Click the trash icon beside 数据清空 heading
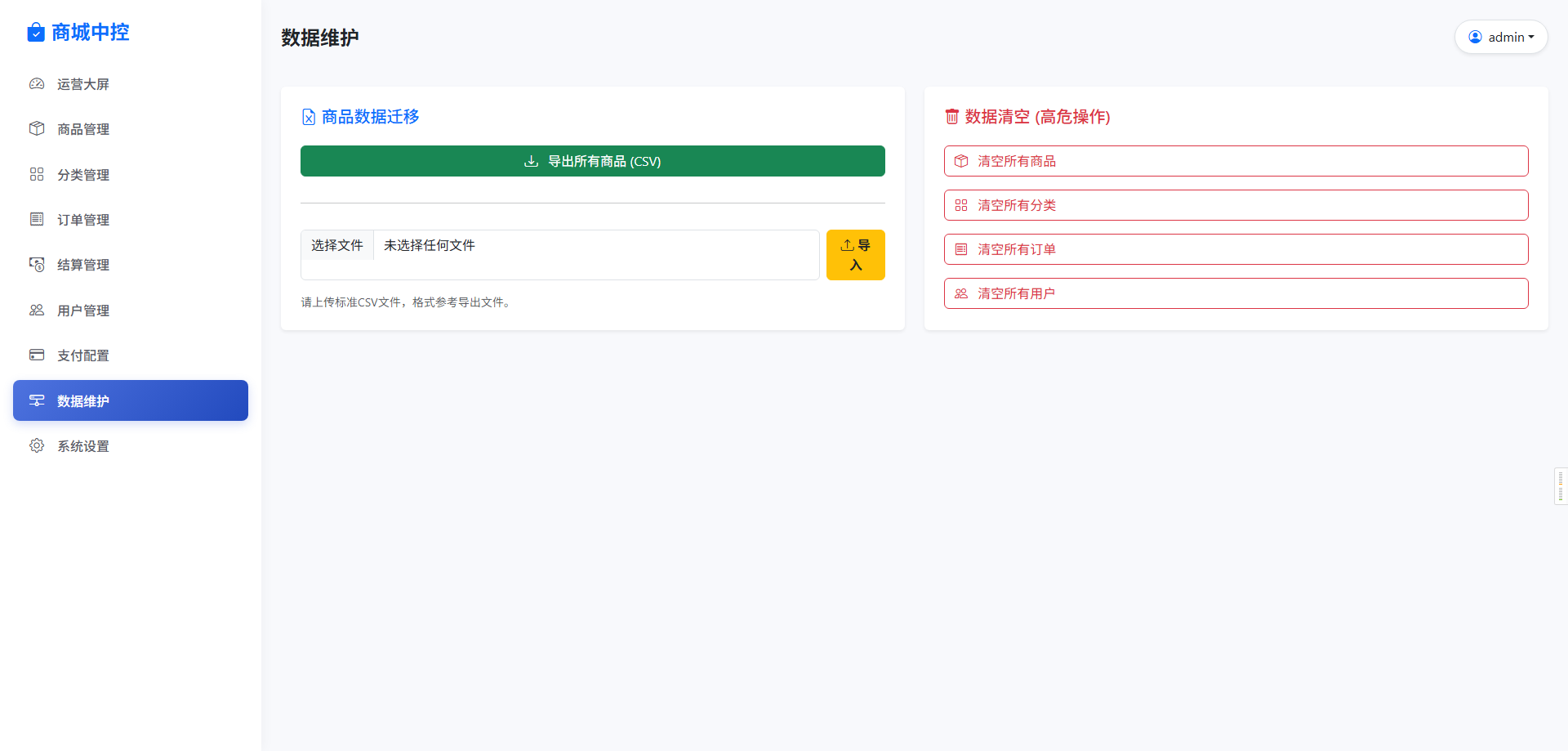The height and width of the screenshot is (751, 1568). (951, 116)
